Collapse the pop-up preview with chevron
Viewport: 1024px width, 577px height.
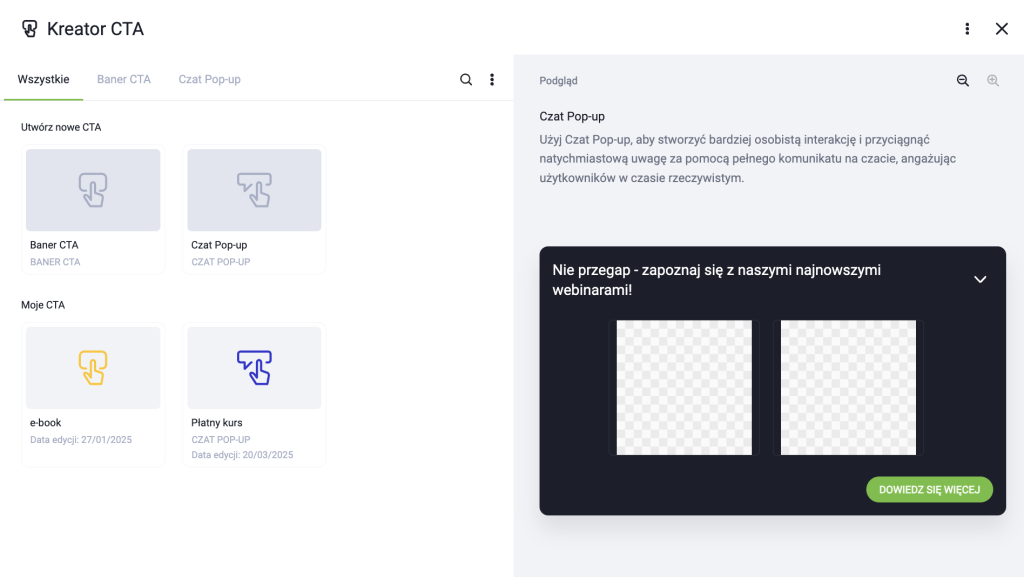pos(980,279)
